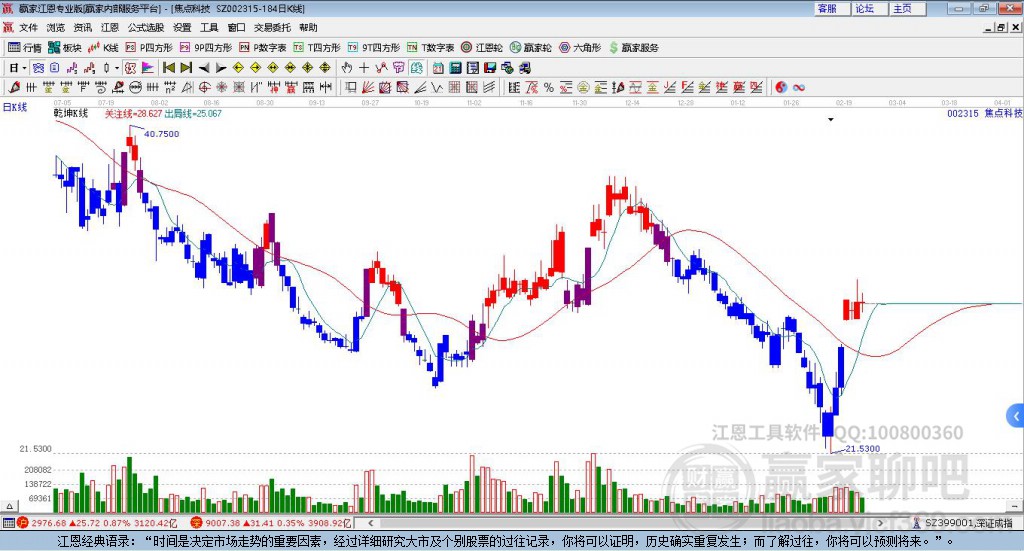Open the P数字表 number table
Image resolution: width=1024 pixels, height=551 pixels.
(x=263, y=48)
